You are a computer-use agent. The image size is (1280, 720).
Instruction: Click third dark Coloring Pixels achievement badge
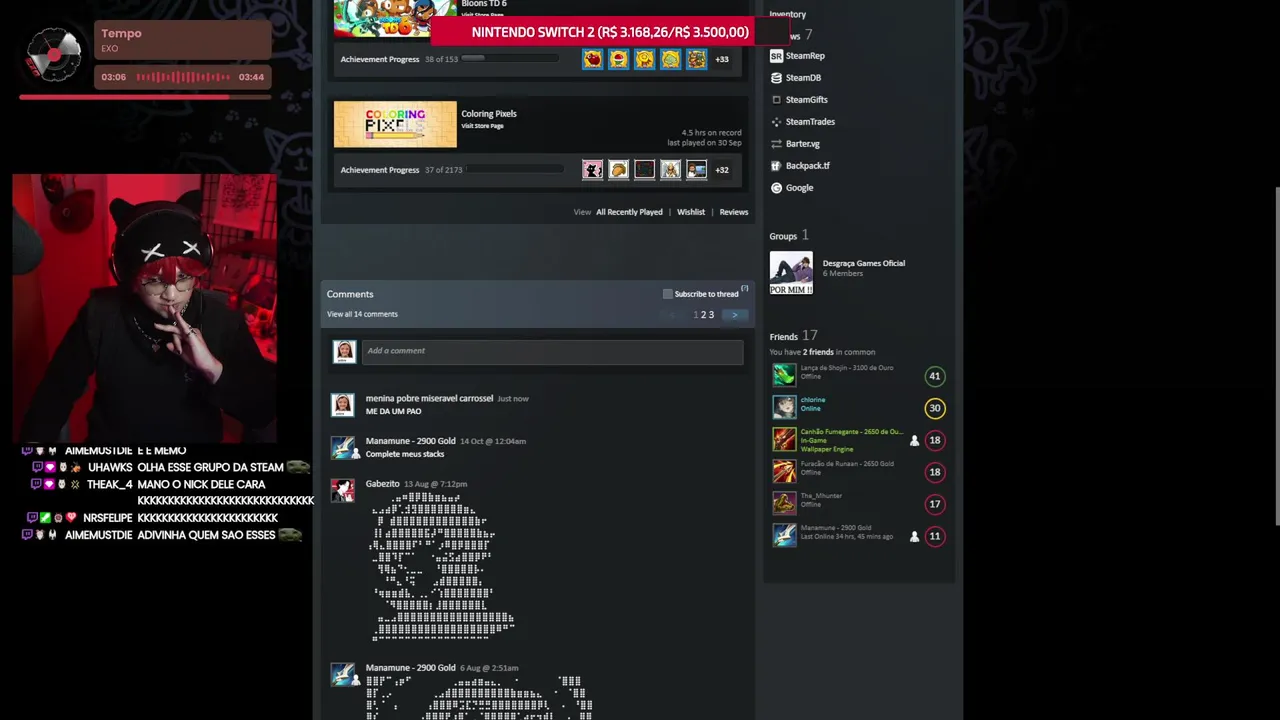coord(645,170)
